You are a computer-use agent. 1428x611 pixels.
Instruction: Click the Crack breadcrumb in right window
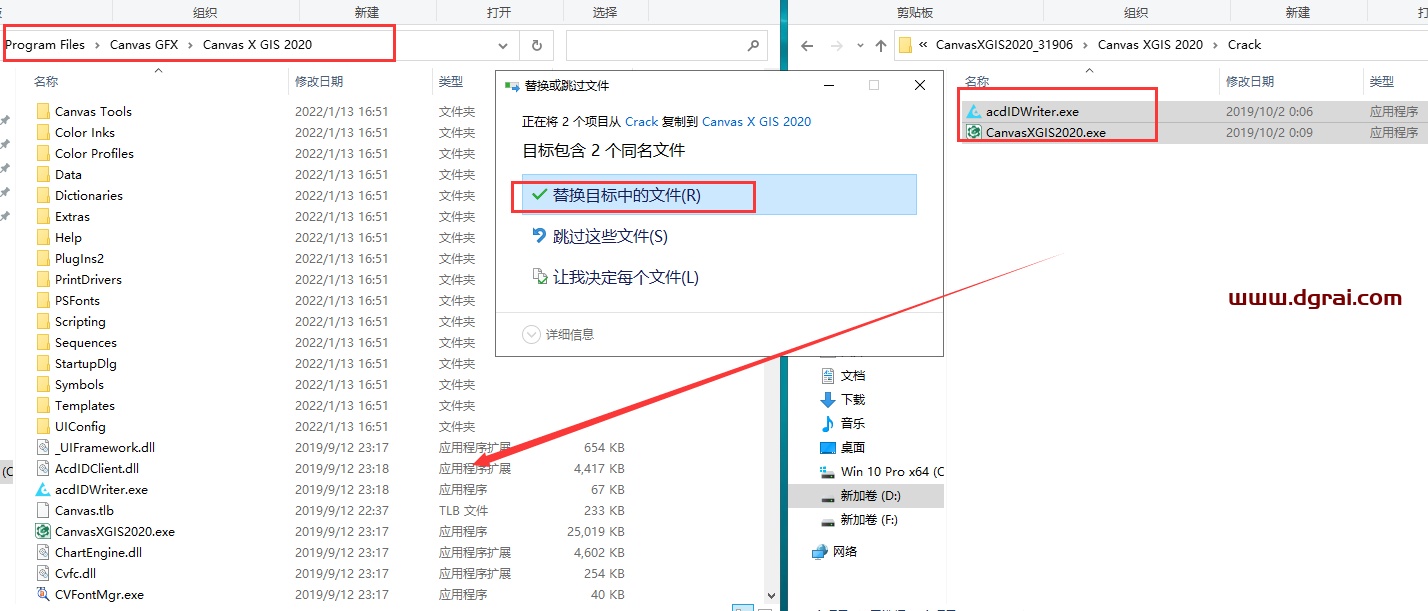[1245, 45]
